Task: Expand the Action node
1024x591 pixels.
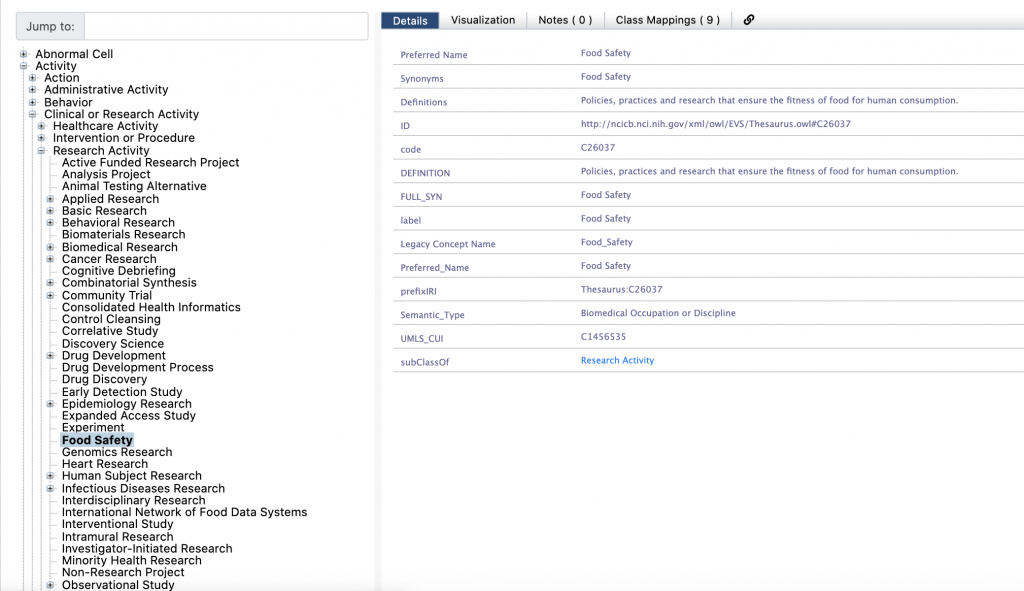Action: [33, 78]
